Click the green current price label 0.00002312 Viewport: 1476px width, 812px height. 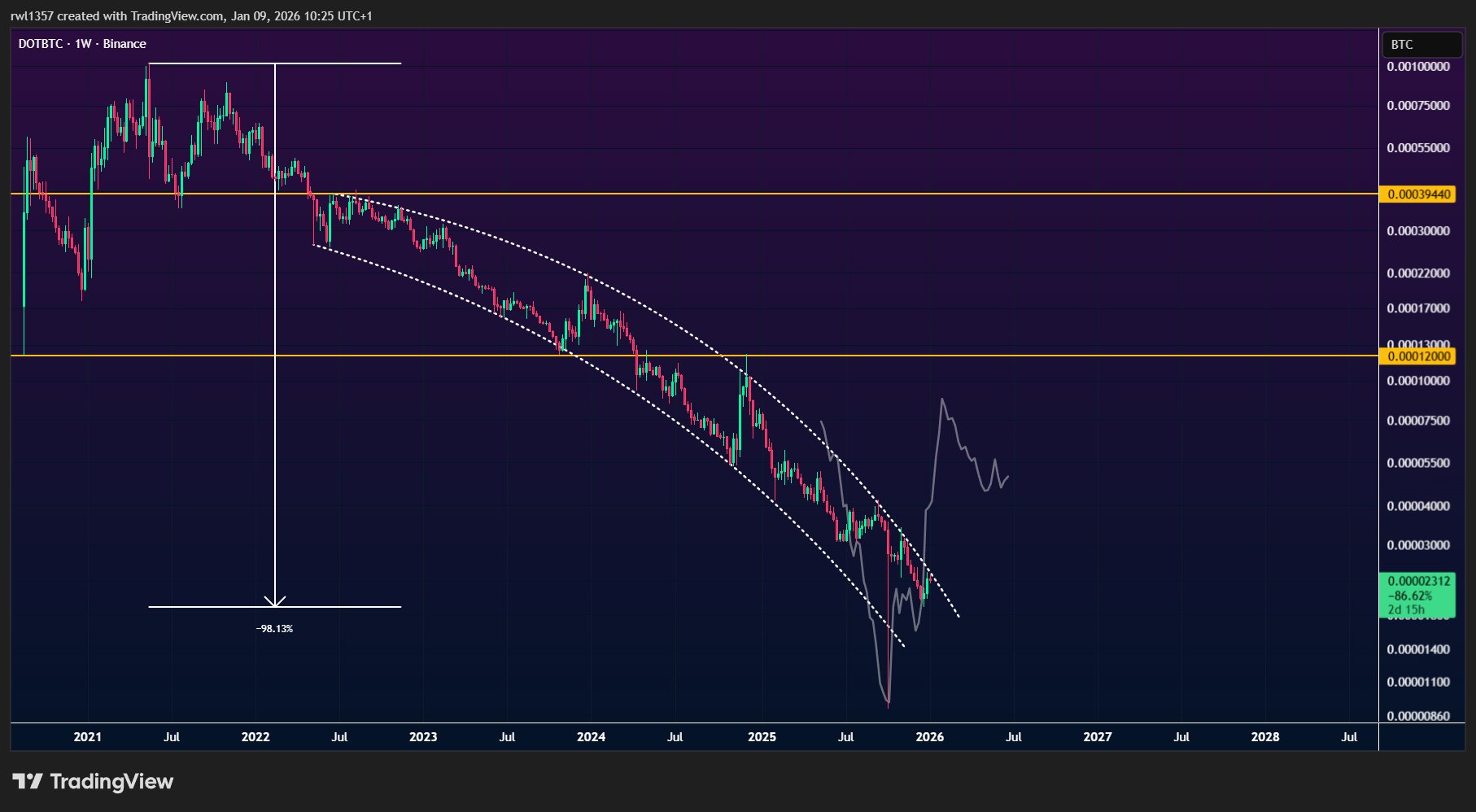[x=1418, y=581]
